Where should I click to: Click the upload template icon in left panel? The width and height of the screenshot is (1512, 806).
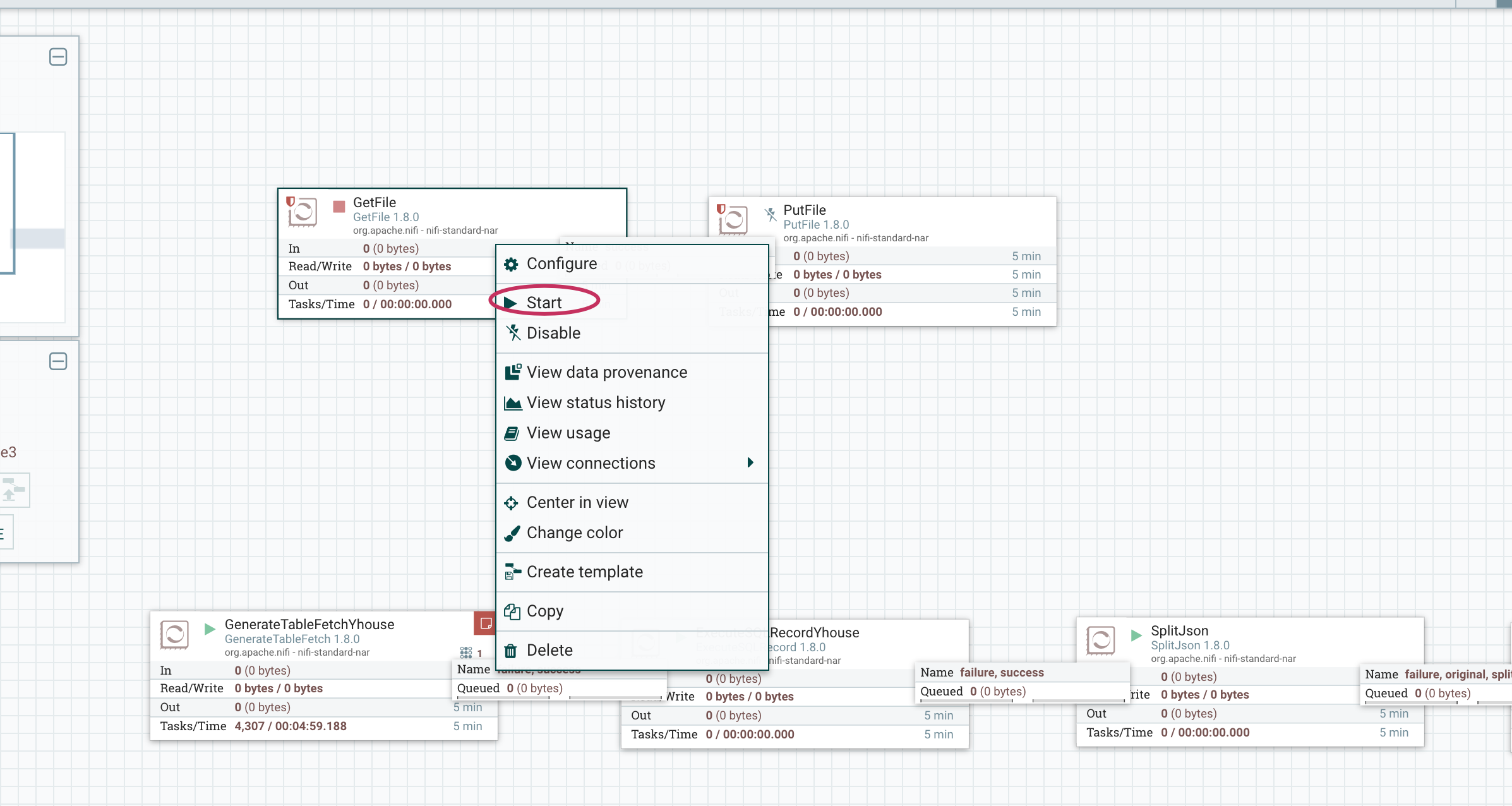coord(14,490)
